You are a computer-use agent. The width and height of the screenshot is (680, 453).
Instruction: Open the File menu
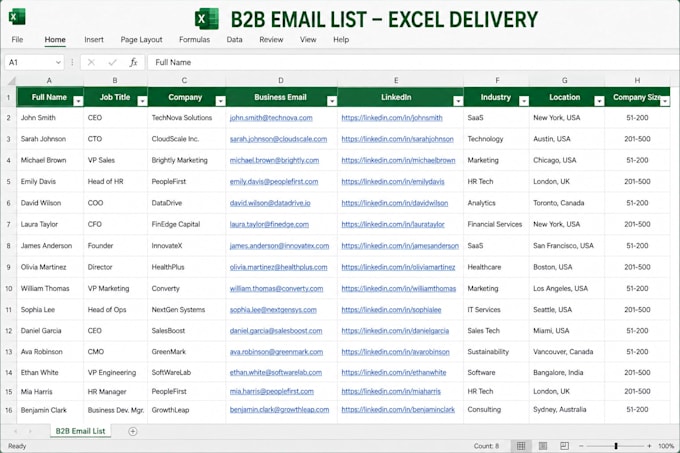coord(17,39)
